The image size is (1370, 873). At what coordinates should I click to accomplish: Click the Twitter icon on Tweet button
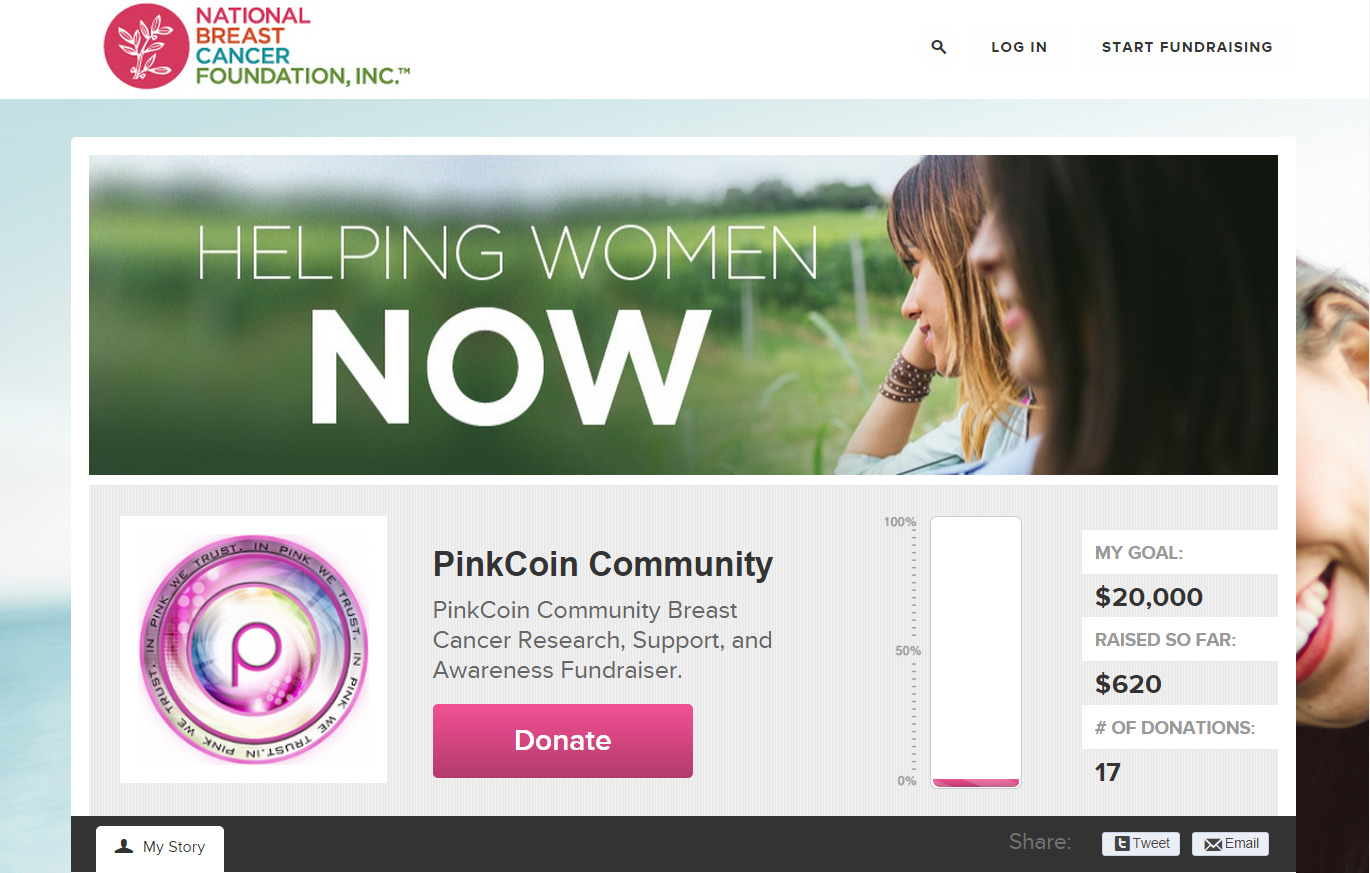tap(1122, 844)
